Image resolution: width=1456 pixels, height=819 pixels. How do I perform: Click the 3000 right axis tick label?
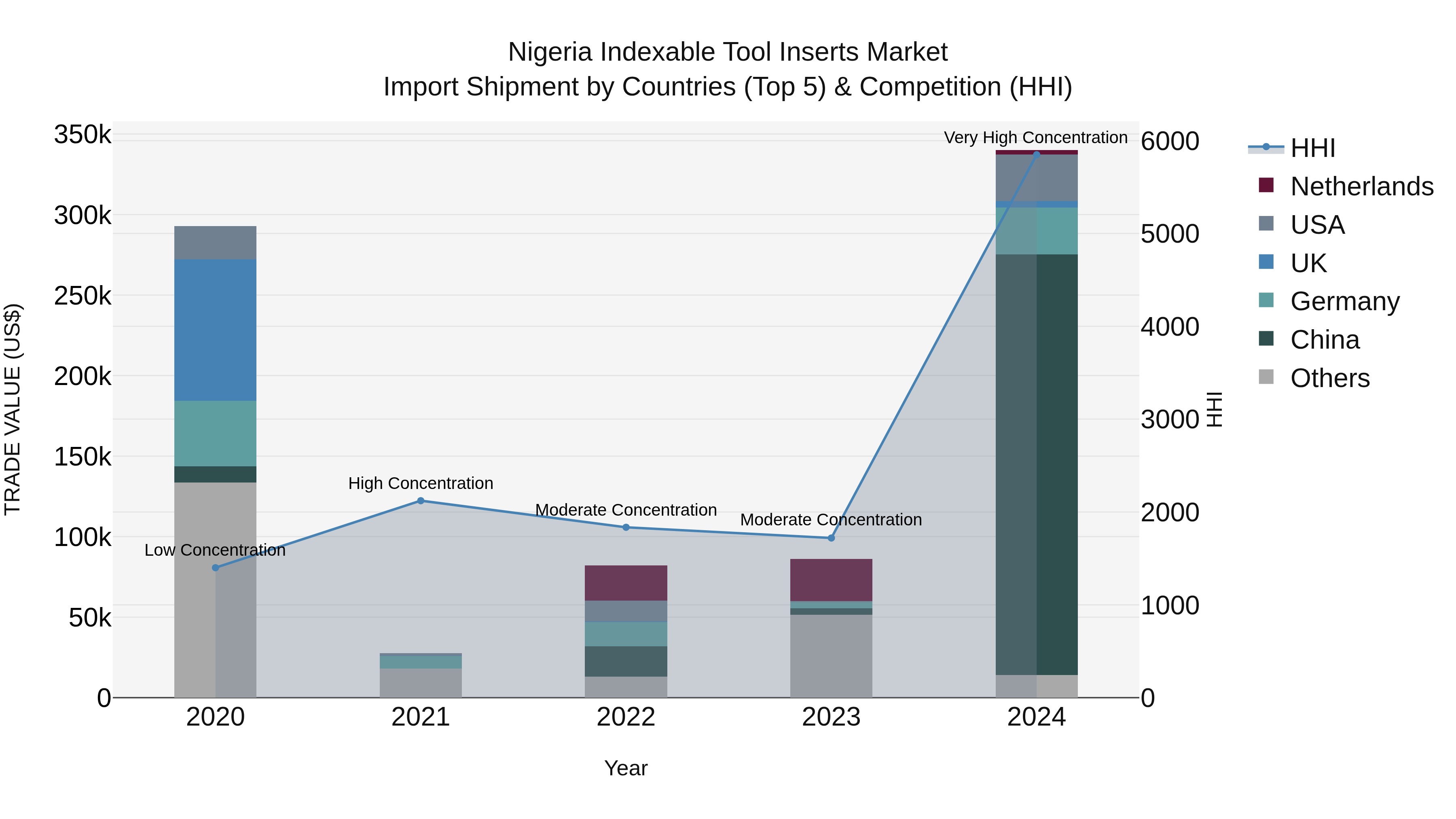1170,419
